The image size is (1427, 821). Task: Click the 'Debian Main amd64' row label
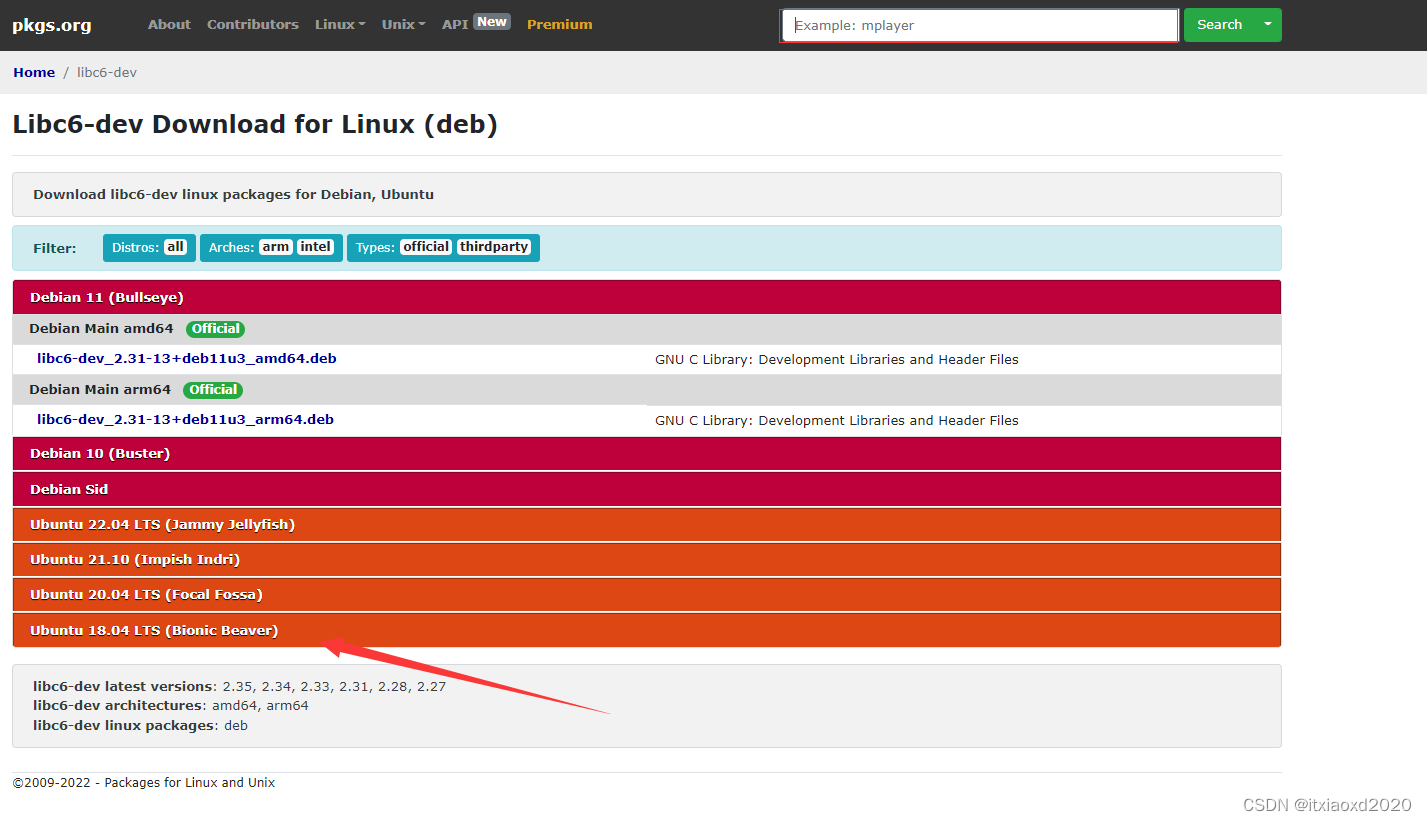click(101, 328)
